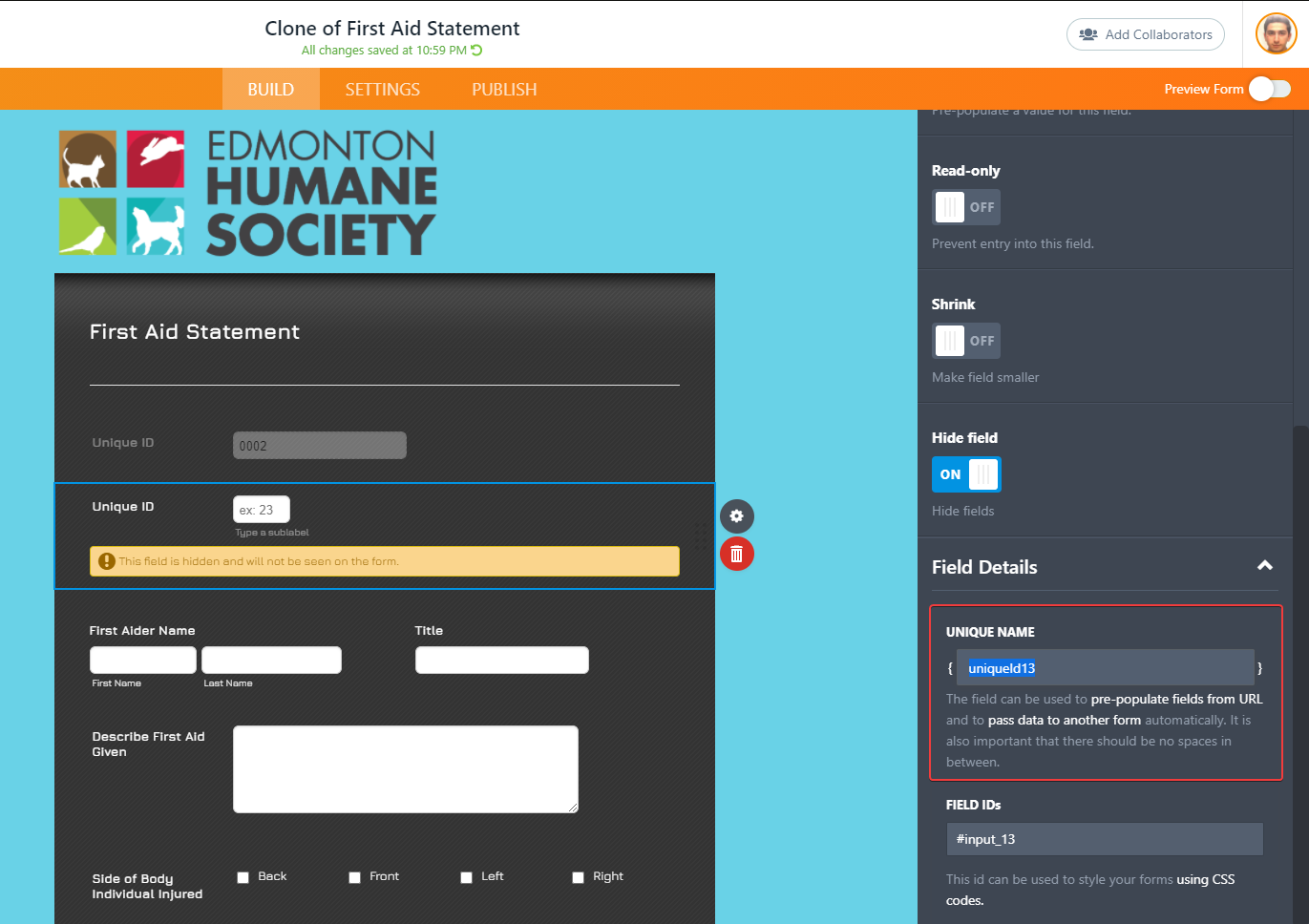Collapse the Field Details section
The image size is (1309, 924).
point(1265,566)
